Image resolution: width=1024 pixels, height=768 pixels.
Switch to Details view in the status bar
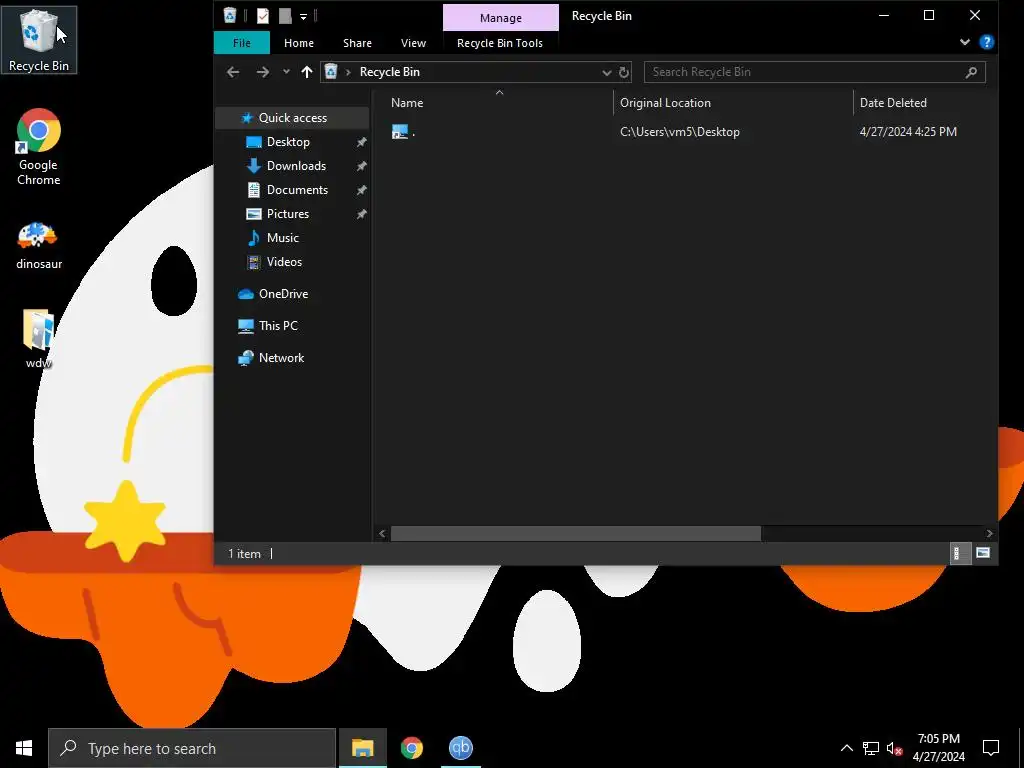[958, 554]
